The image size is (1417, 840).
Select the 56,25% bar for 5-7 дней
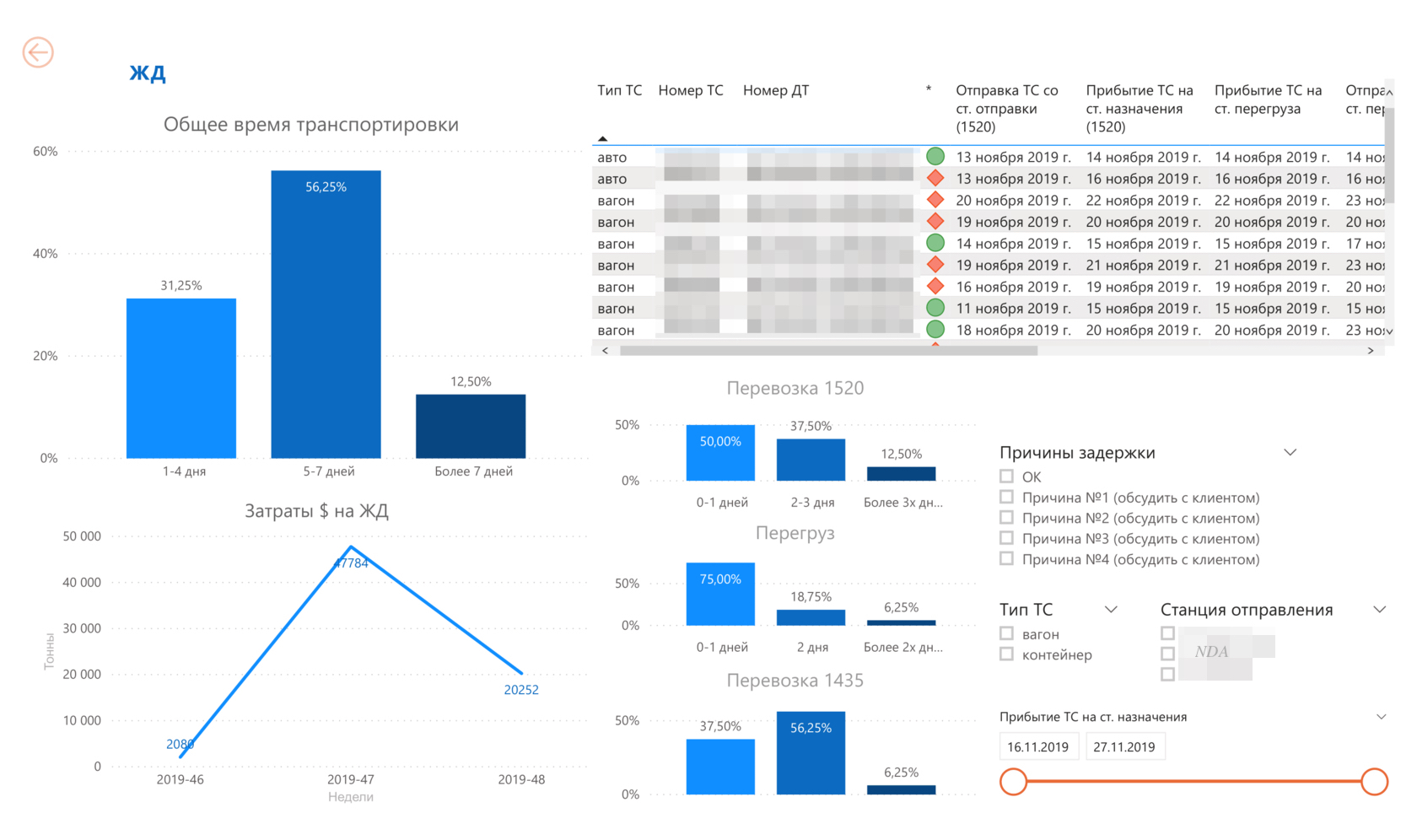pos(326,315)
